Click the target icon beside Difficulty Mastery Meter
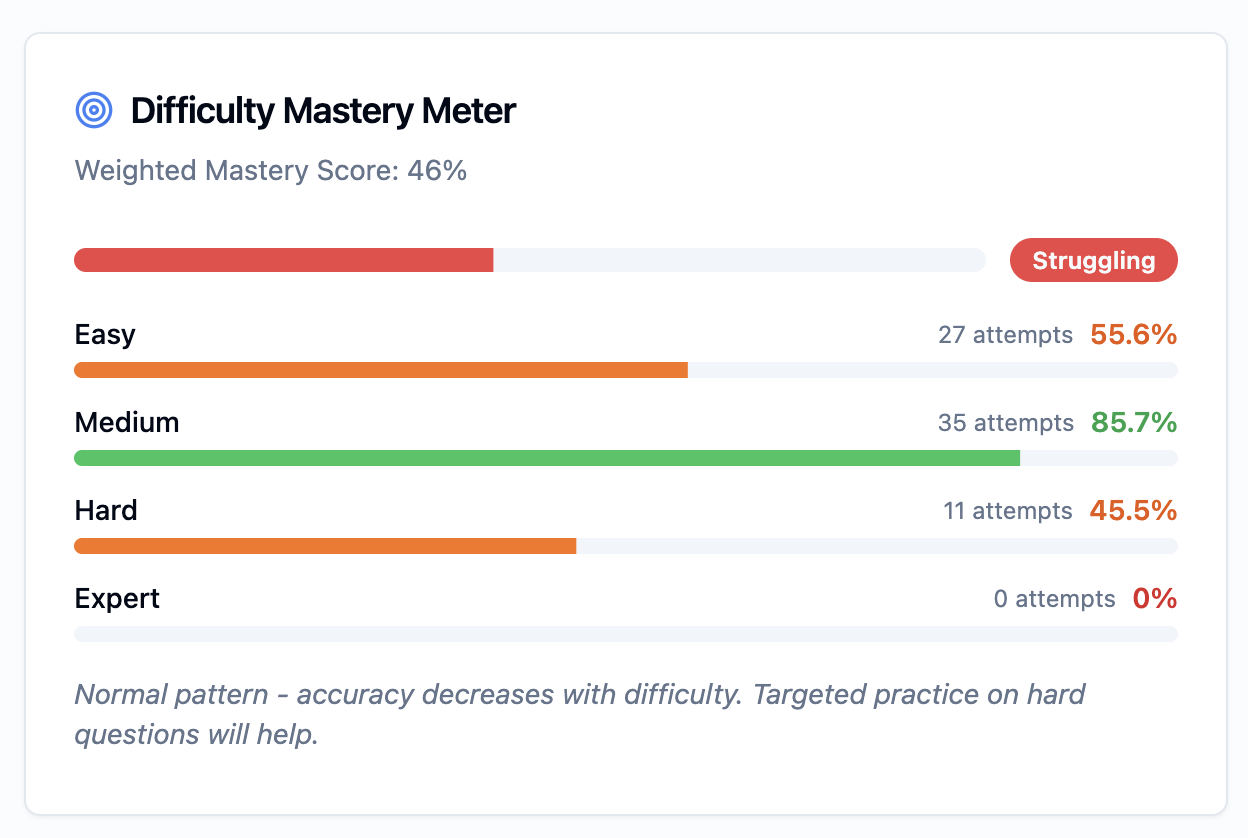 [94, 110]
